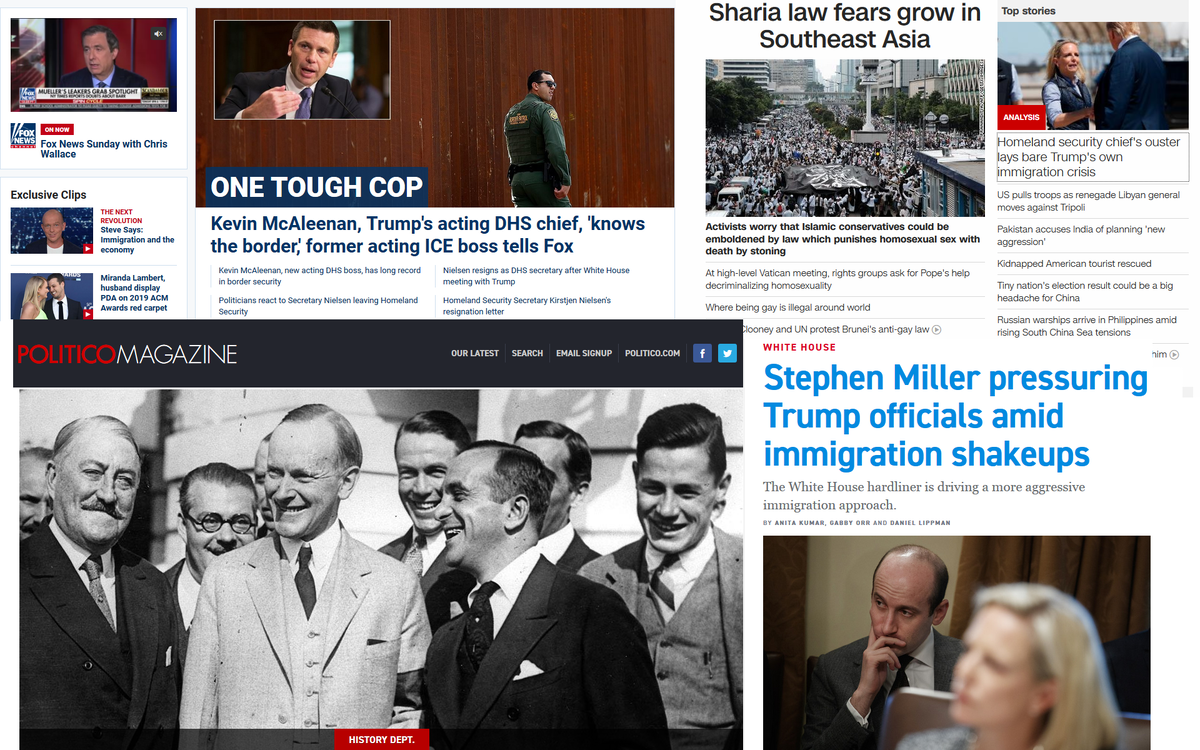1200x750 pixels.
Task: Click author name Anita Kumar
Action: point(802,523)
